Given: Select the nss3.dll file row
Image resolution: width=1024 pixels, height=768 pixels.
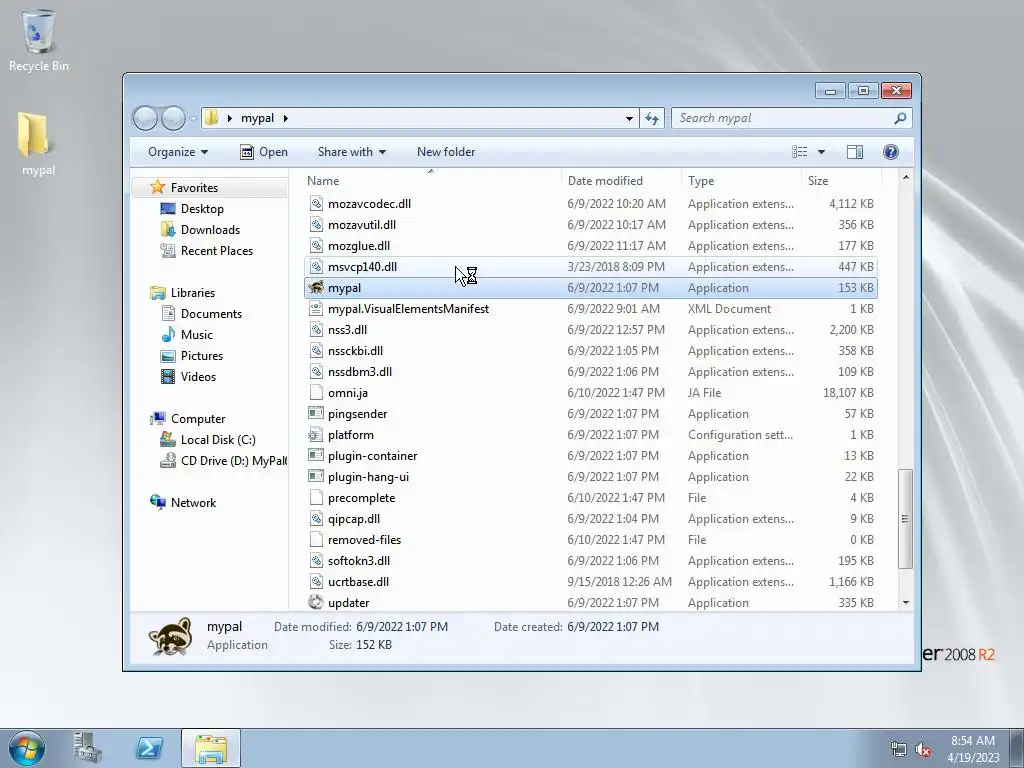Looking at the screenshot, I should 590,330.
